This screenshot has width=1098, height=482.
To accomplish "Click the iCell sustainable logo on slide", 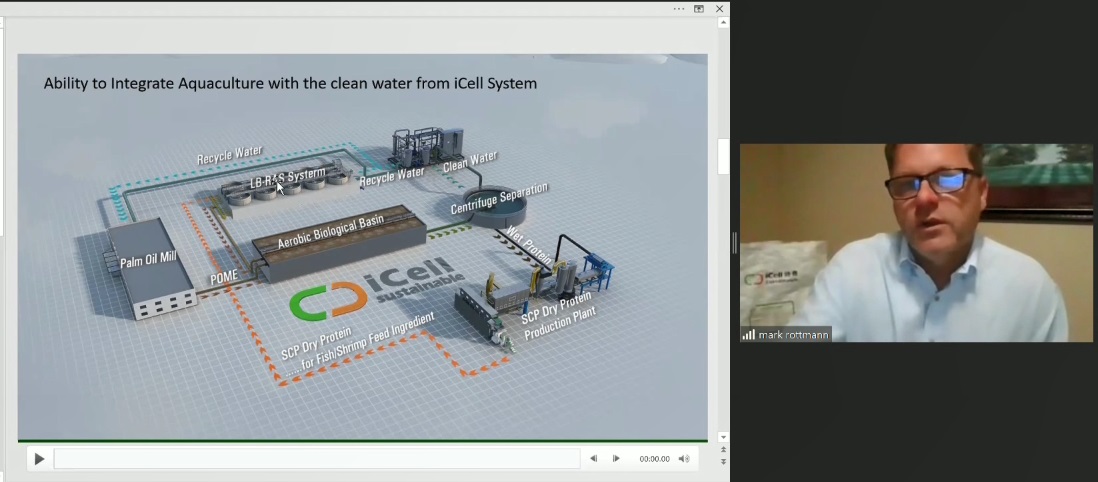I will tap(377, 287).
